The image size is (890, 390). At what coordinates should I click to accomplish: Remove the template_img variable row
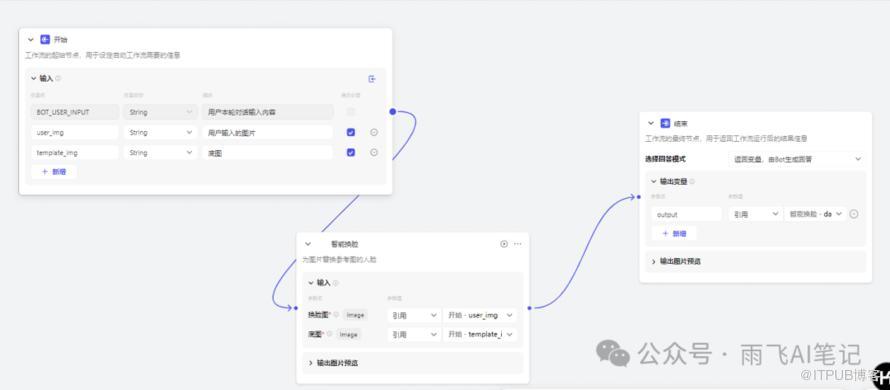click(374, 152)
